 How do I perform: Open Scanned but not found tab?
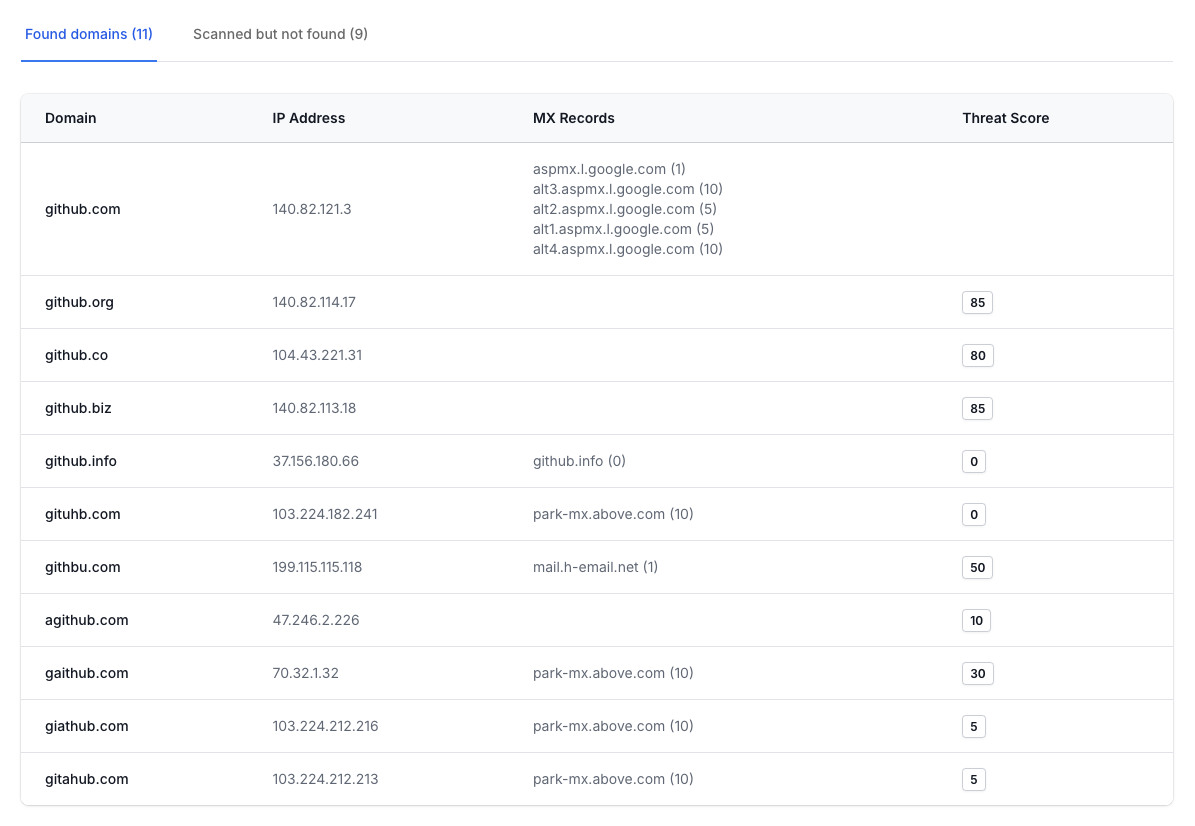(280, 34)
